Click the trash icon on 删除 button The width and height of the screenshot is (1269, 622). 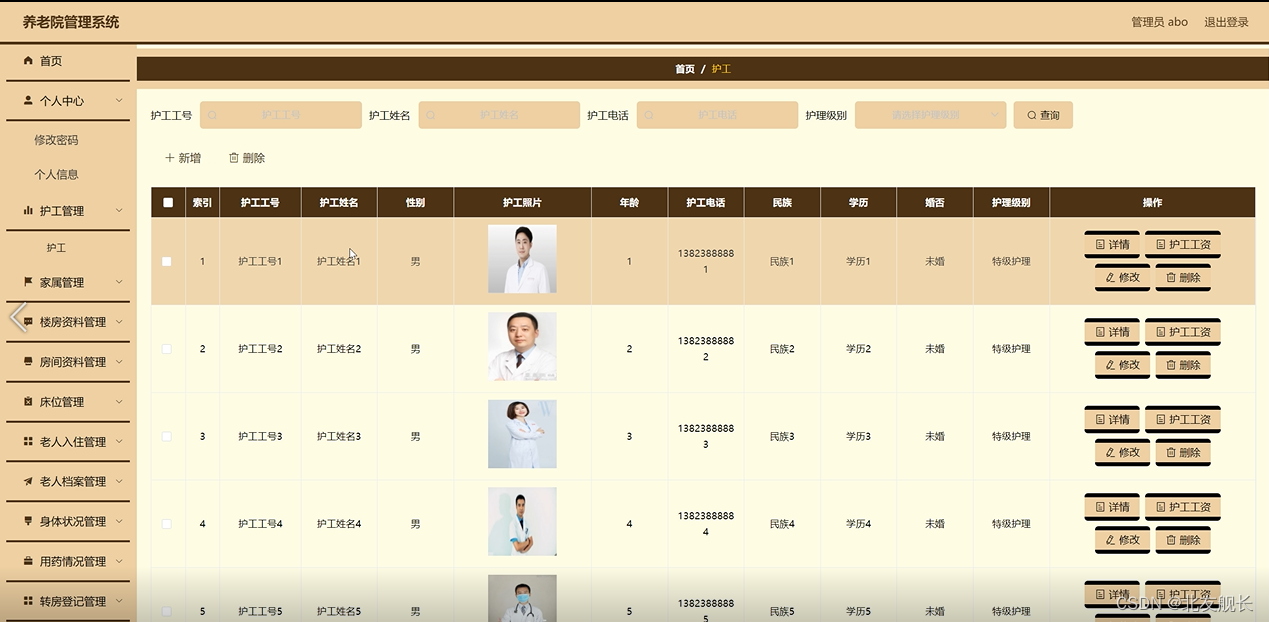(x=233, y=157)
